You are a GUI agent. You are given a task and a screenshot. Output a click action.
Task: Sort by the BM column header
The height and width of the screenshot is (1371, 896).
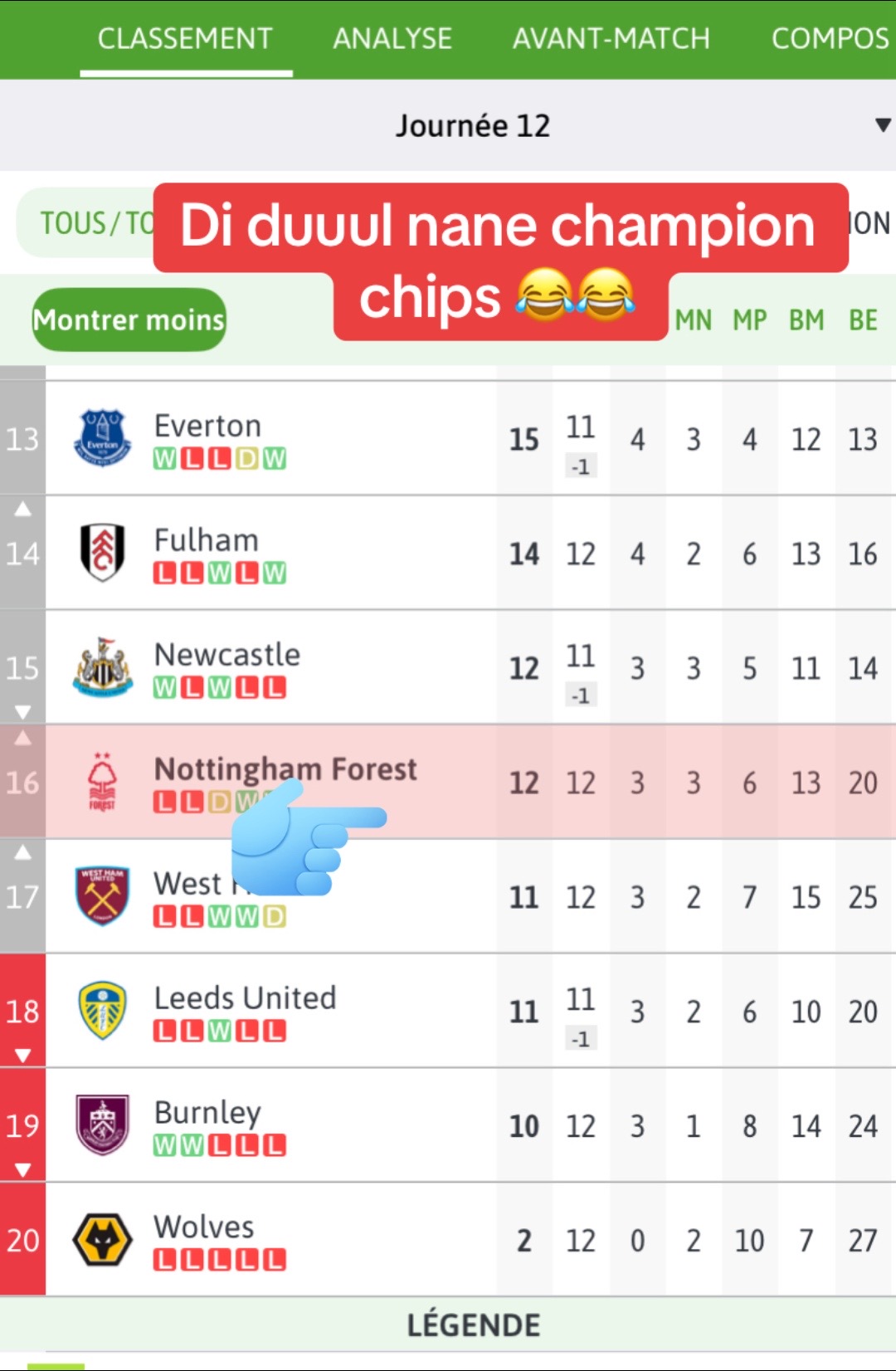806,320
